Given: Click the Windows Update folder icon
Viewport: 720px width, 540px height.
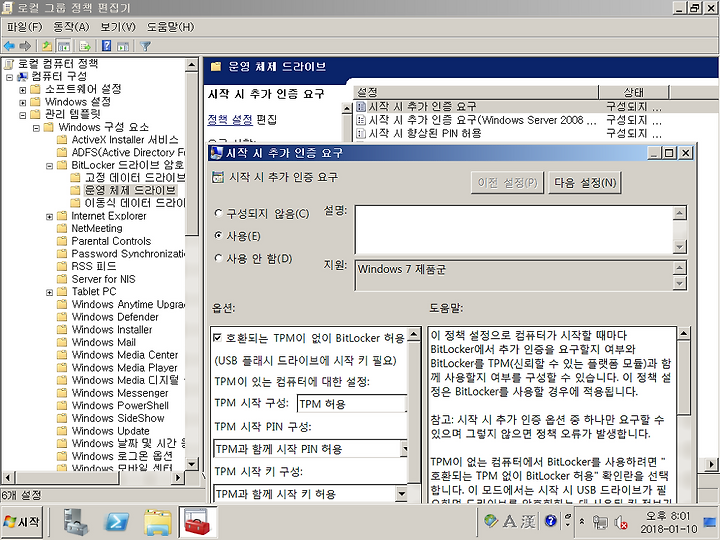Looking at the screenshot, I should (x=62, y=431).
